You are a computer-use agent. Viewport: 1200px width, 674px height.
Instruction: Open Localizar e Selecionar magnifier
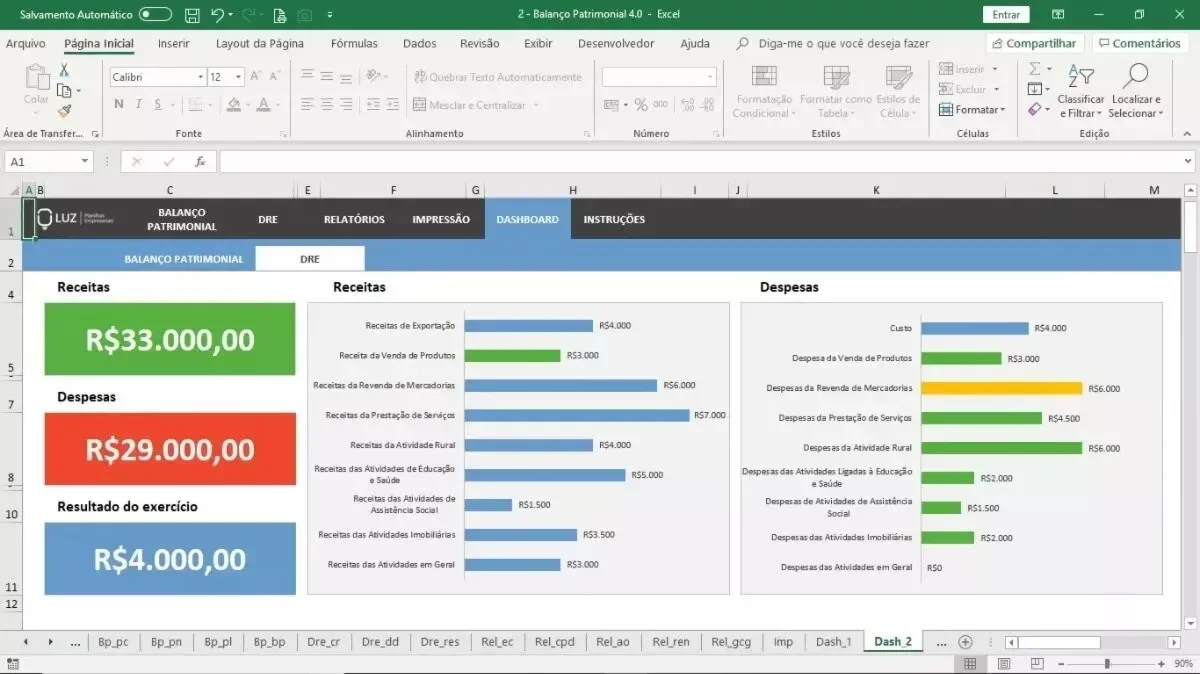tap(1135, 76)
